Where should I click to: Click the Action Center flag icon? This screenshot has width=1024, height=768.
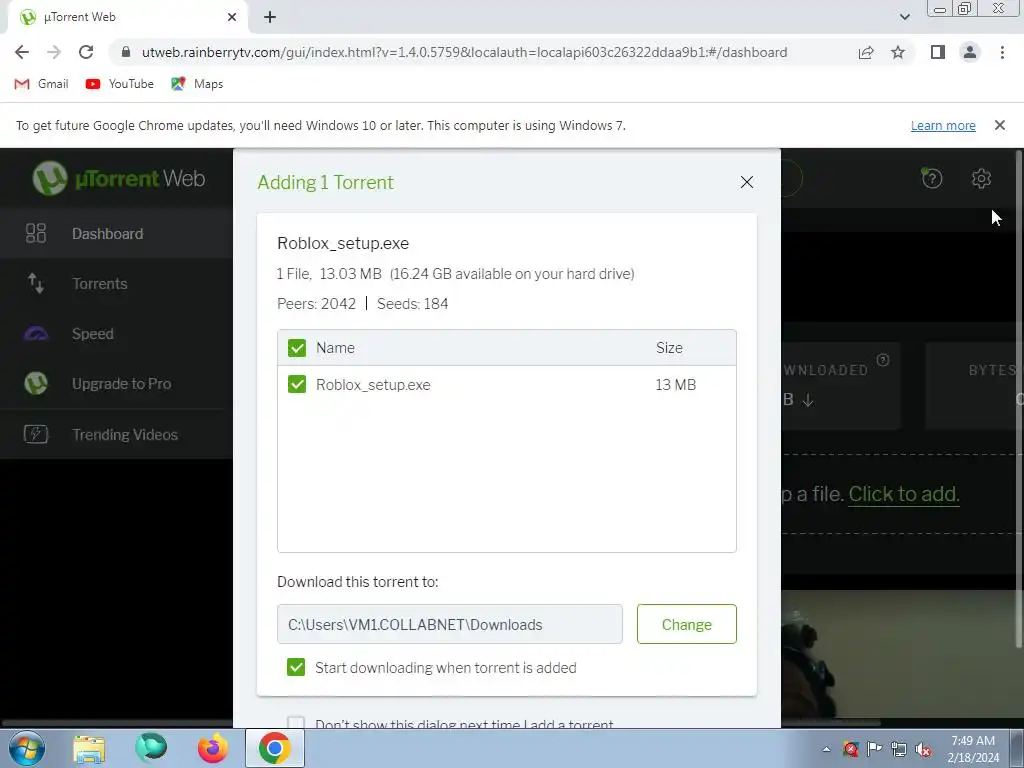point(874,749)
